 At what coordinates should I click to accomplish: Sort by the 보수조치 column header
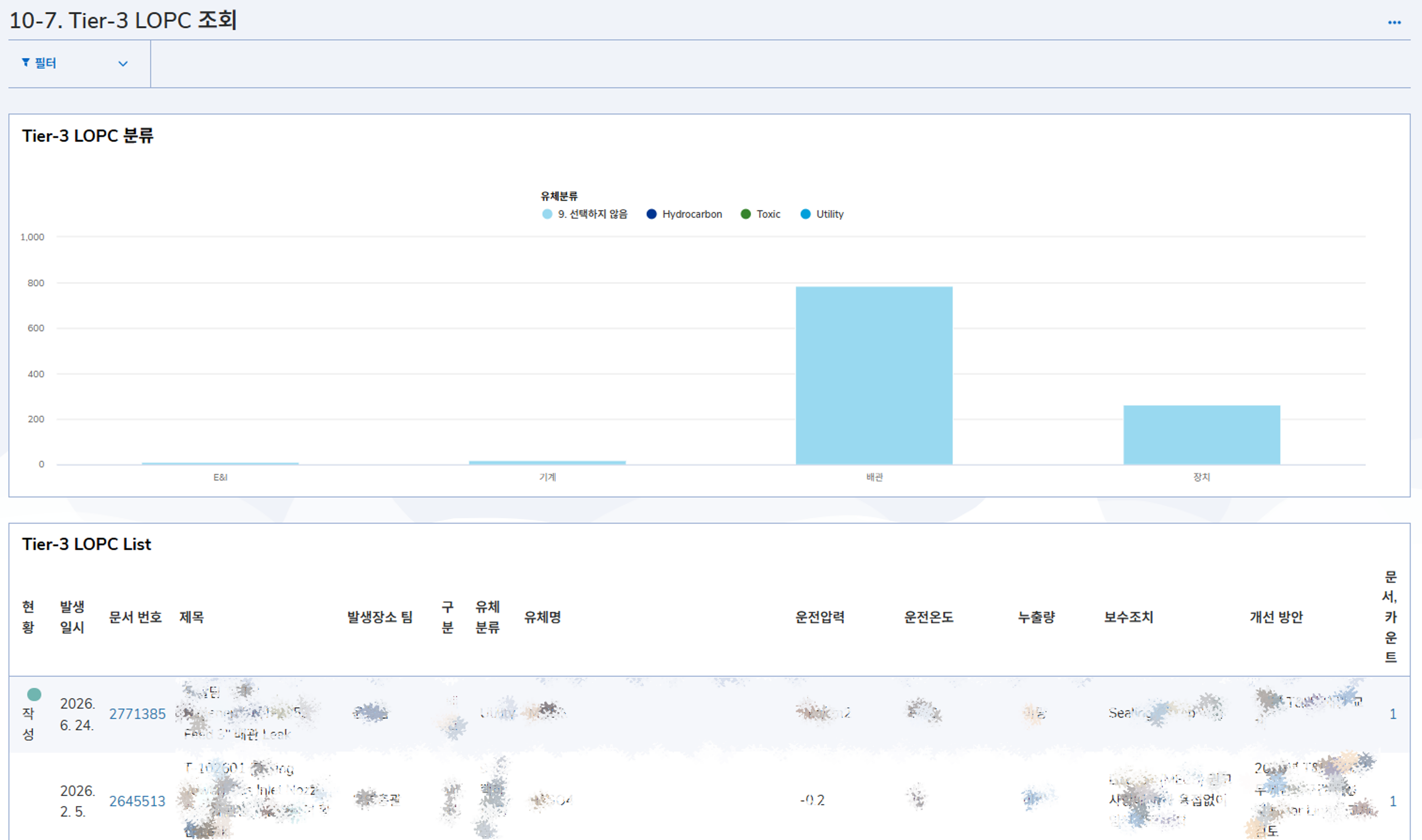(1128, 617)
